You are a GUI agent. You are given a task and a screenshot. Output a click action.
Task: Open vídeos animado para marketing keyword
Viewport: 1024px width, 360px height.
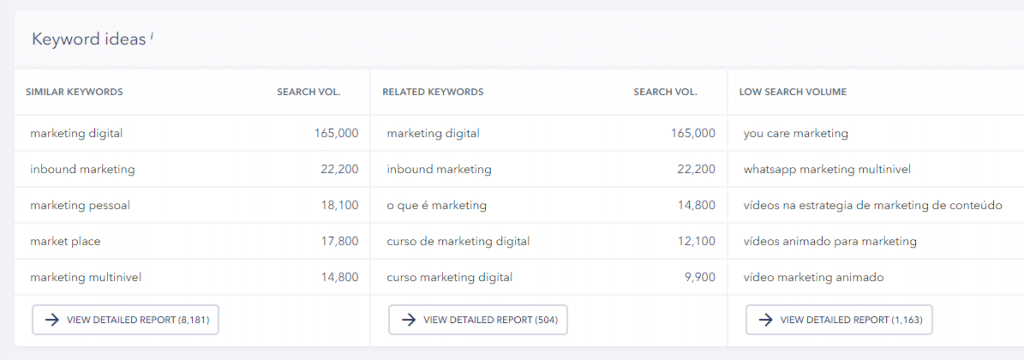829,241
